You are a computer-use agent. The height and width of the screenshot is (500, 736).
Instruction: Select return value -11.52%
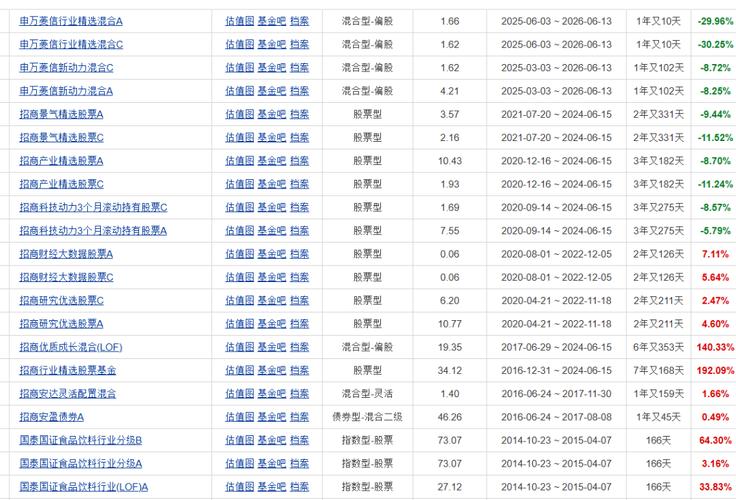(715, 138)
